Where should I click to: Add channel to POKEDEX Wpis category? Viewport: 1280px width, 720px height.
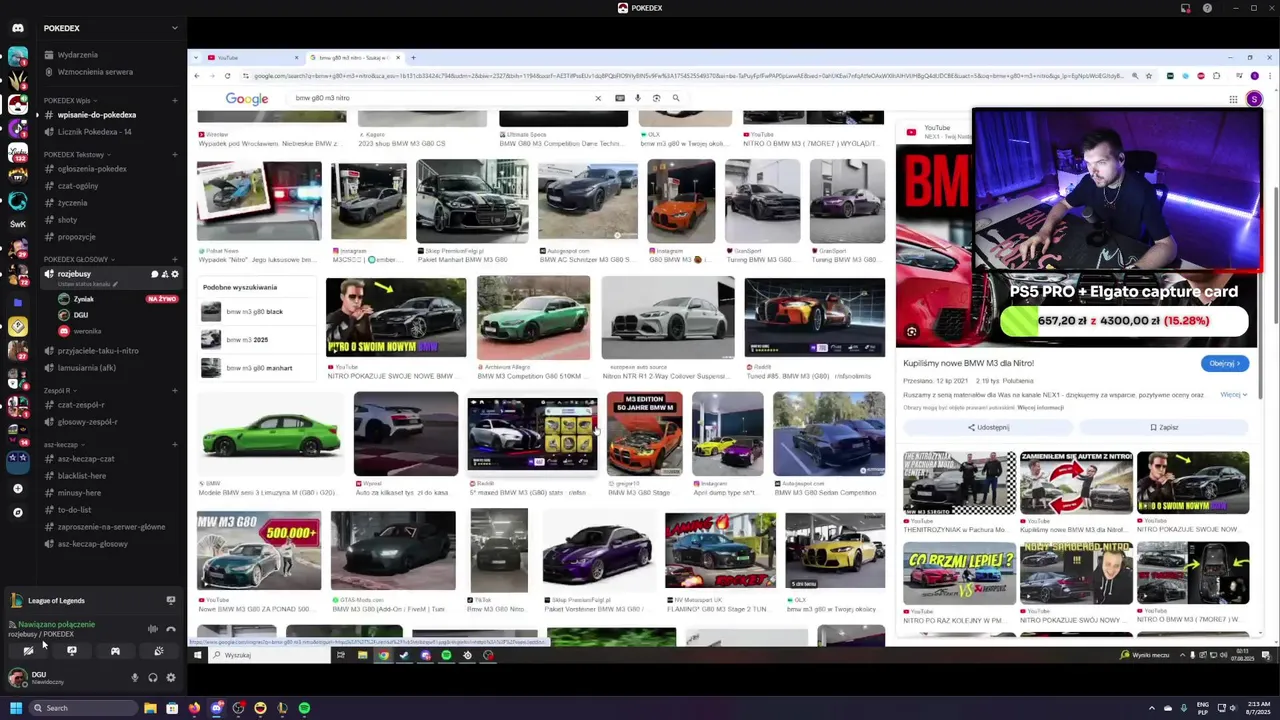(174, 100)
